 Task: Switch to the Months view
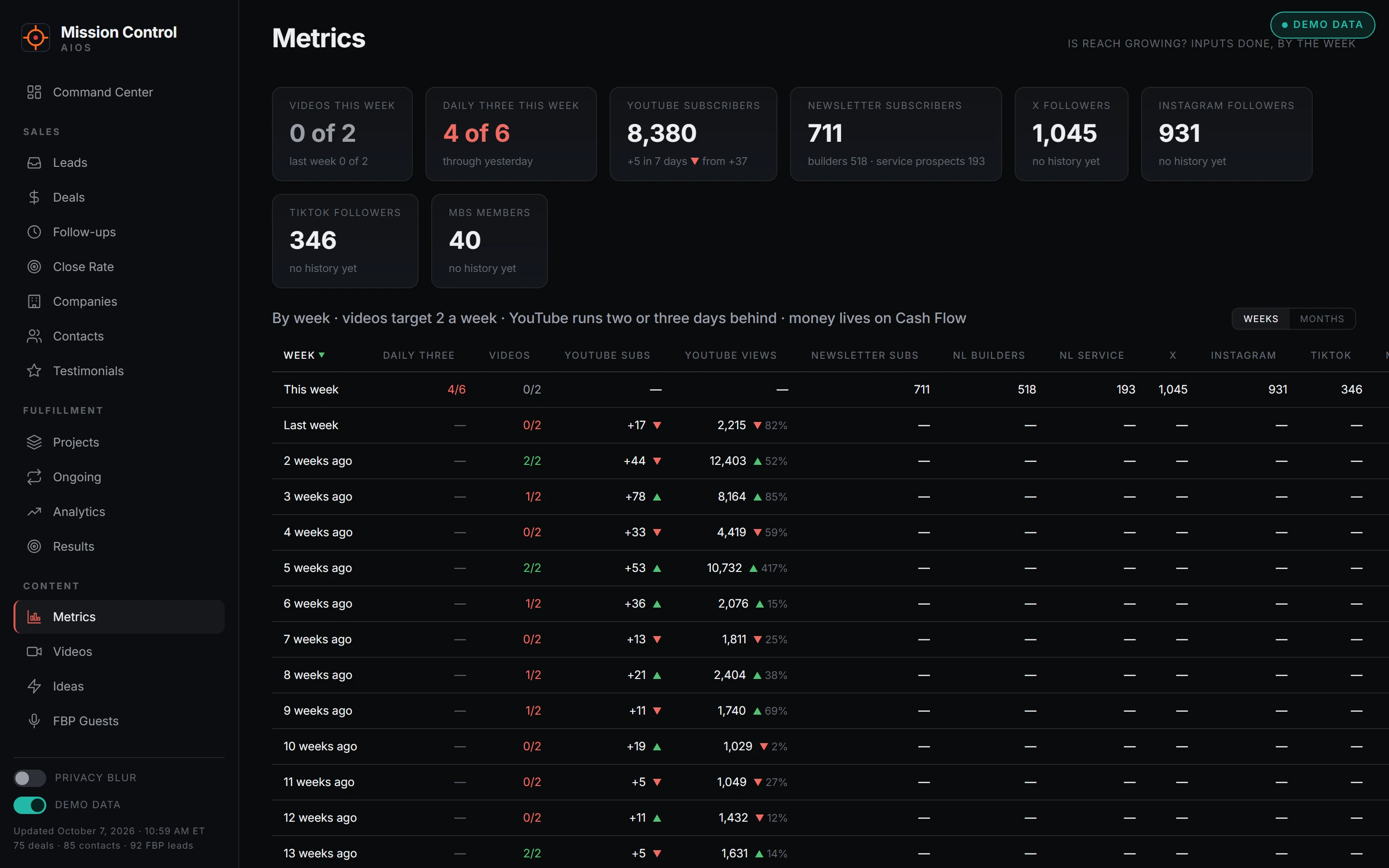coord(1322,319)
